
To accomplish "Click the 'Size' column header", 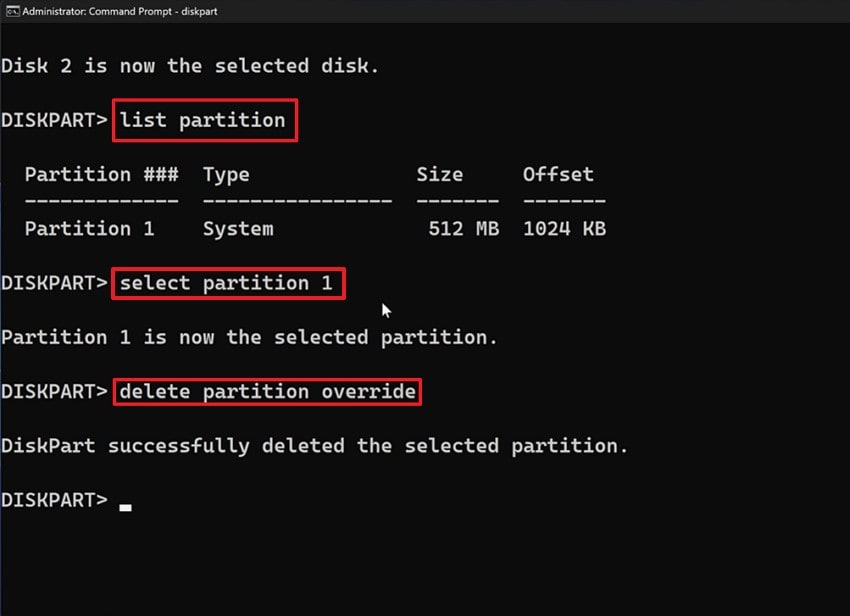I will click(x=440, y=174).
